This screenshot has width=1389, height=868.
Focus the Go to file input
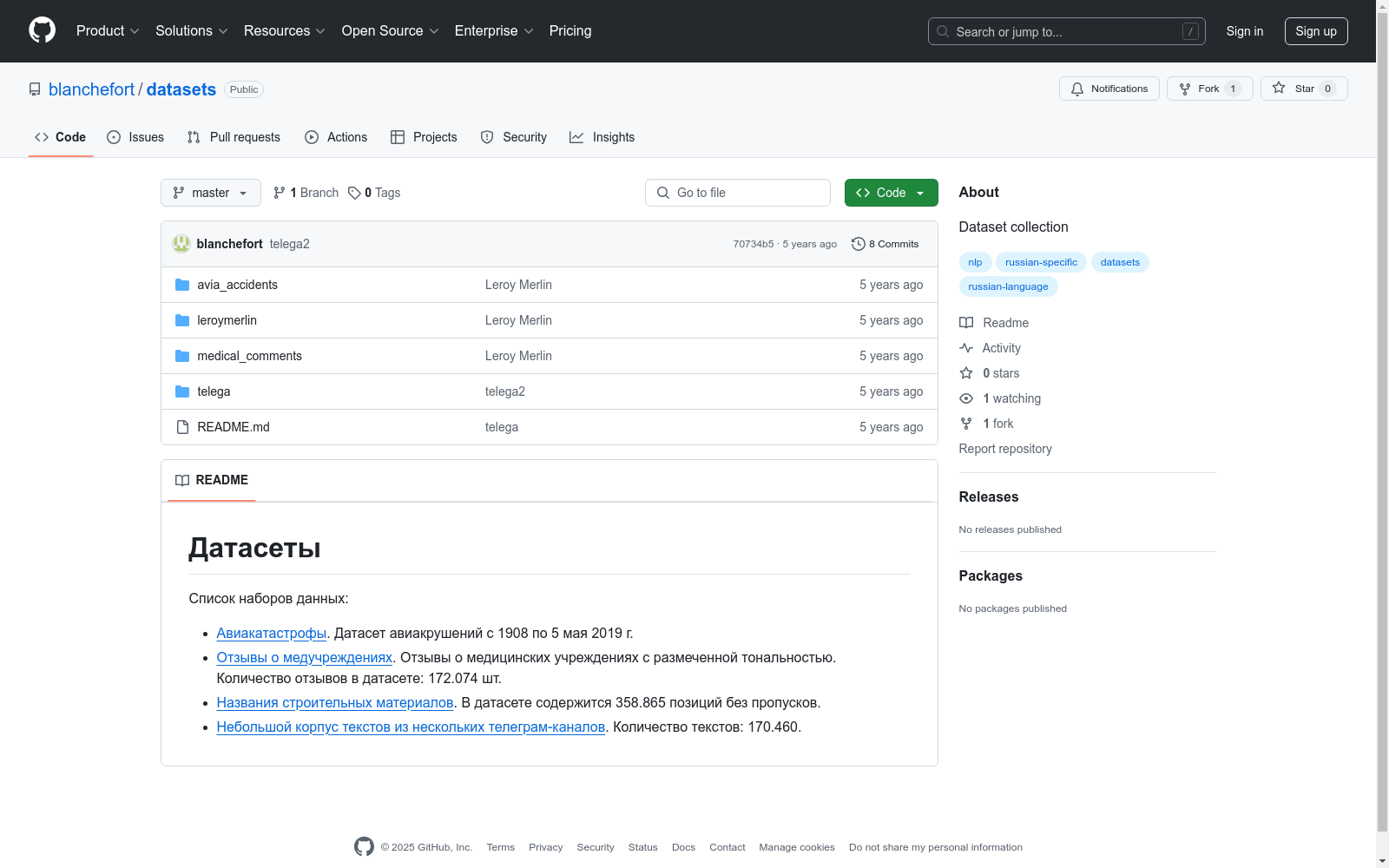(738, 193)
